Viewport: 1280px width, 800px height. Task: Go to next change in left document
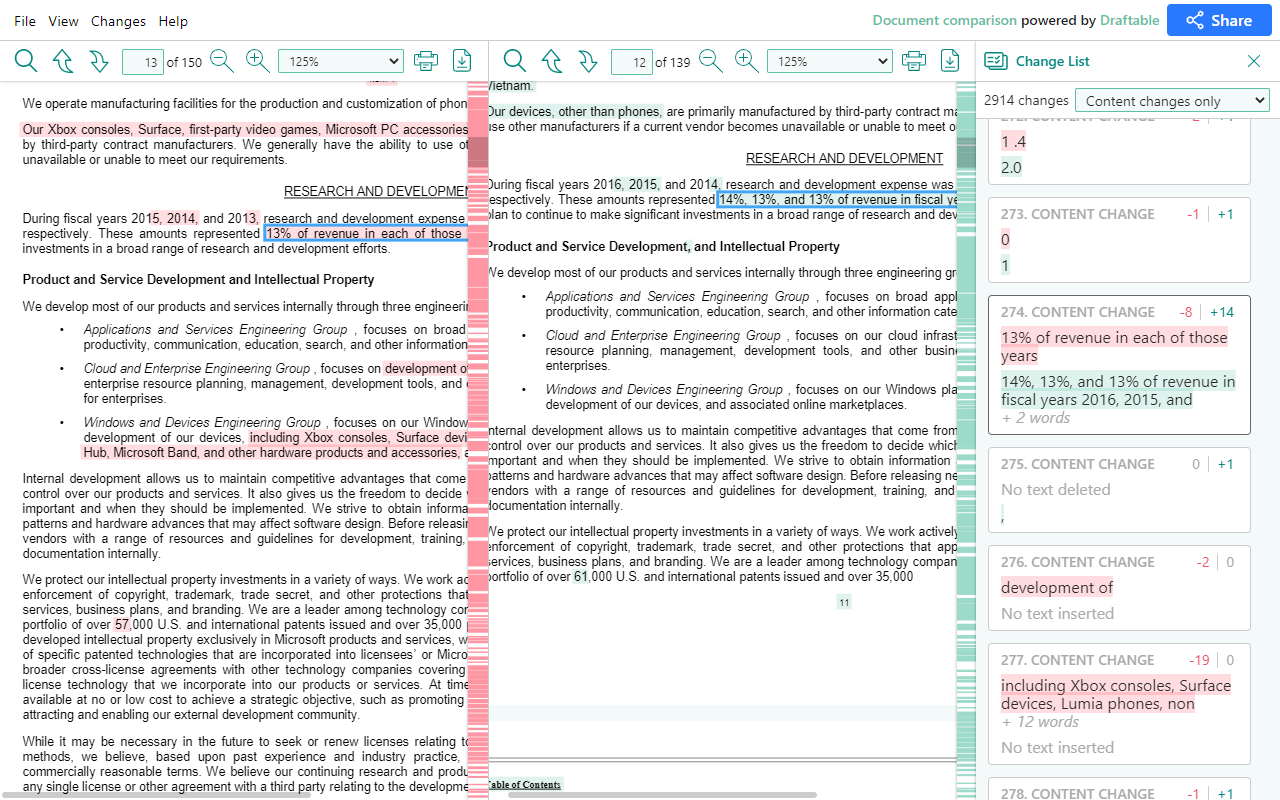click(98, 61)
